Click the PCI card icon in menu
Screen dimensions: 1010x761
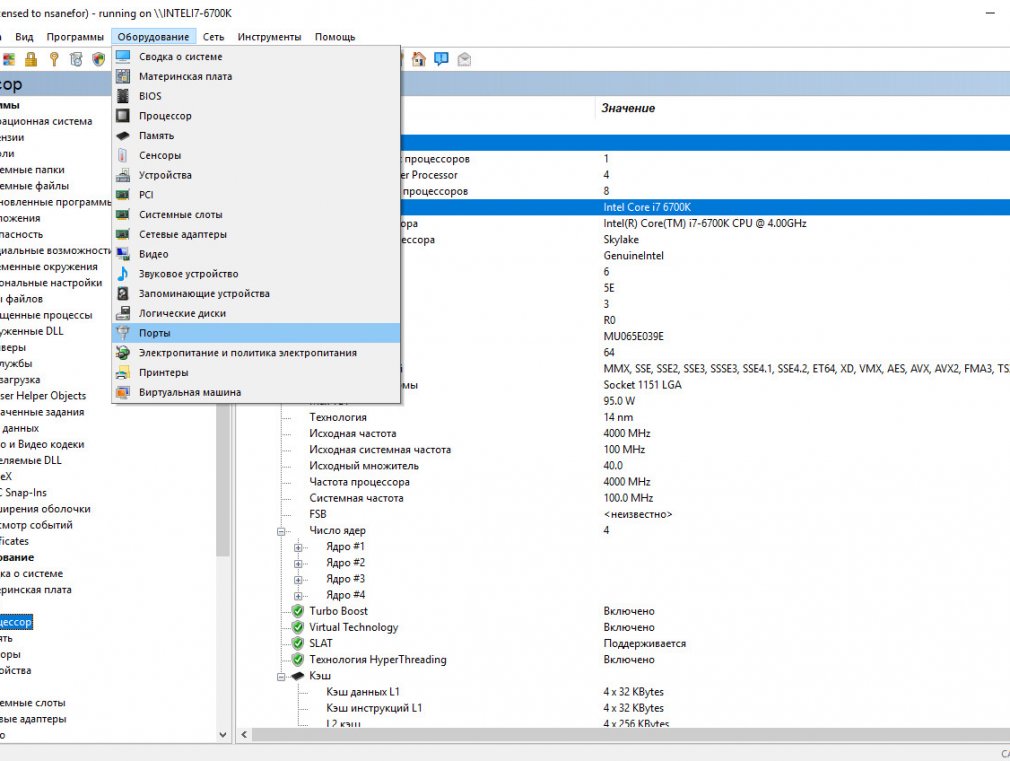click(x=123, y=195)
